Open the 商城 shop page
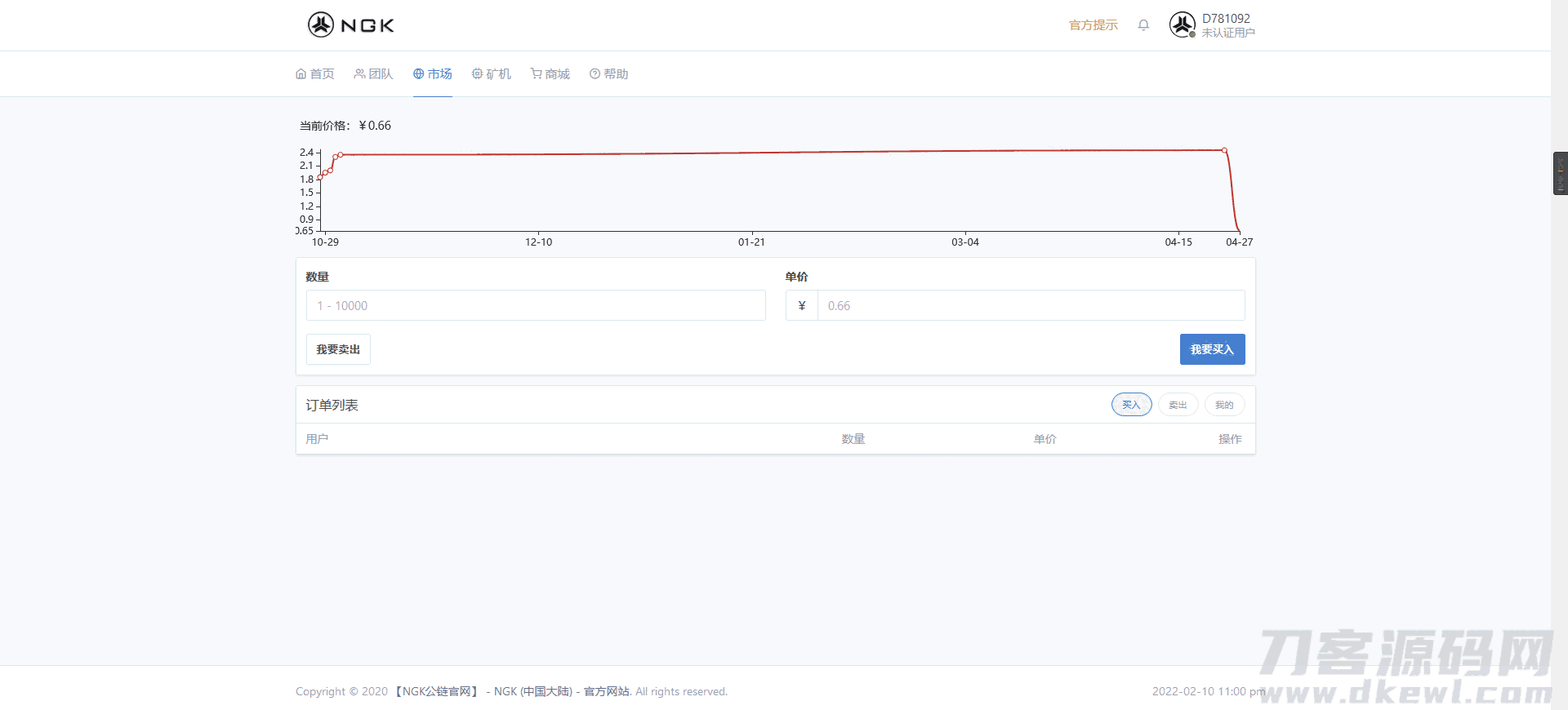This screenshot has width=1568, height=710. (x=550, y=74)
